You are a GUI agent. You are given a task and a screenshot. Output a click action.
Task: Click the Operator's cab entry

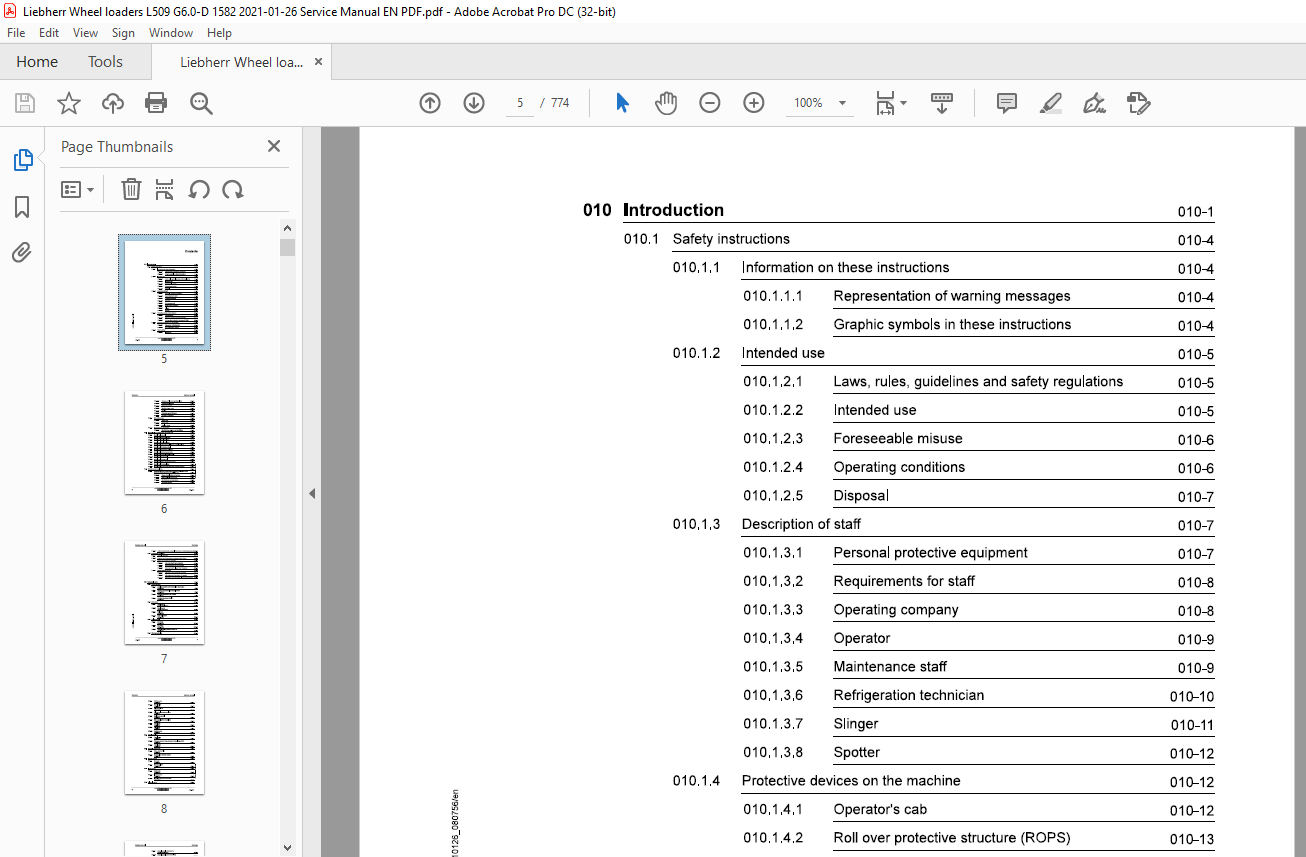tap(881, 809)
